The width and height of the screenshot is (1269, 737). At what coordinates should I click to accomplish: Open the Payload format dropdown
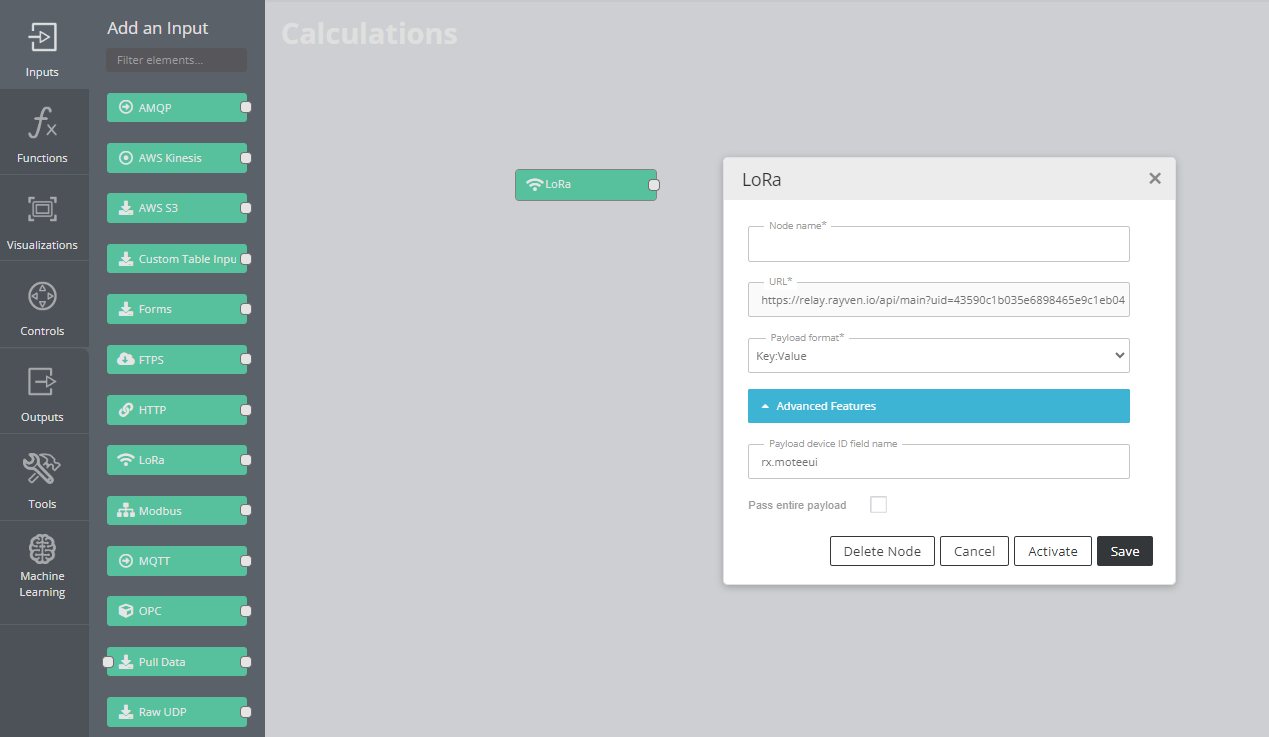tap(939, 355)
